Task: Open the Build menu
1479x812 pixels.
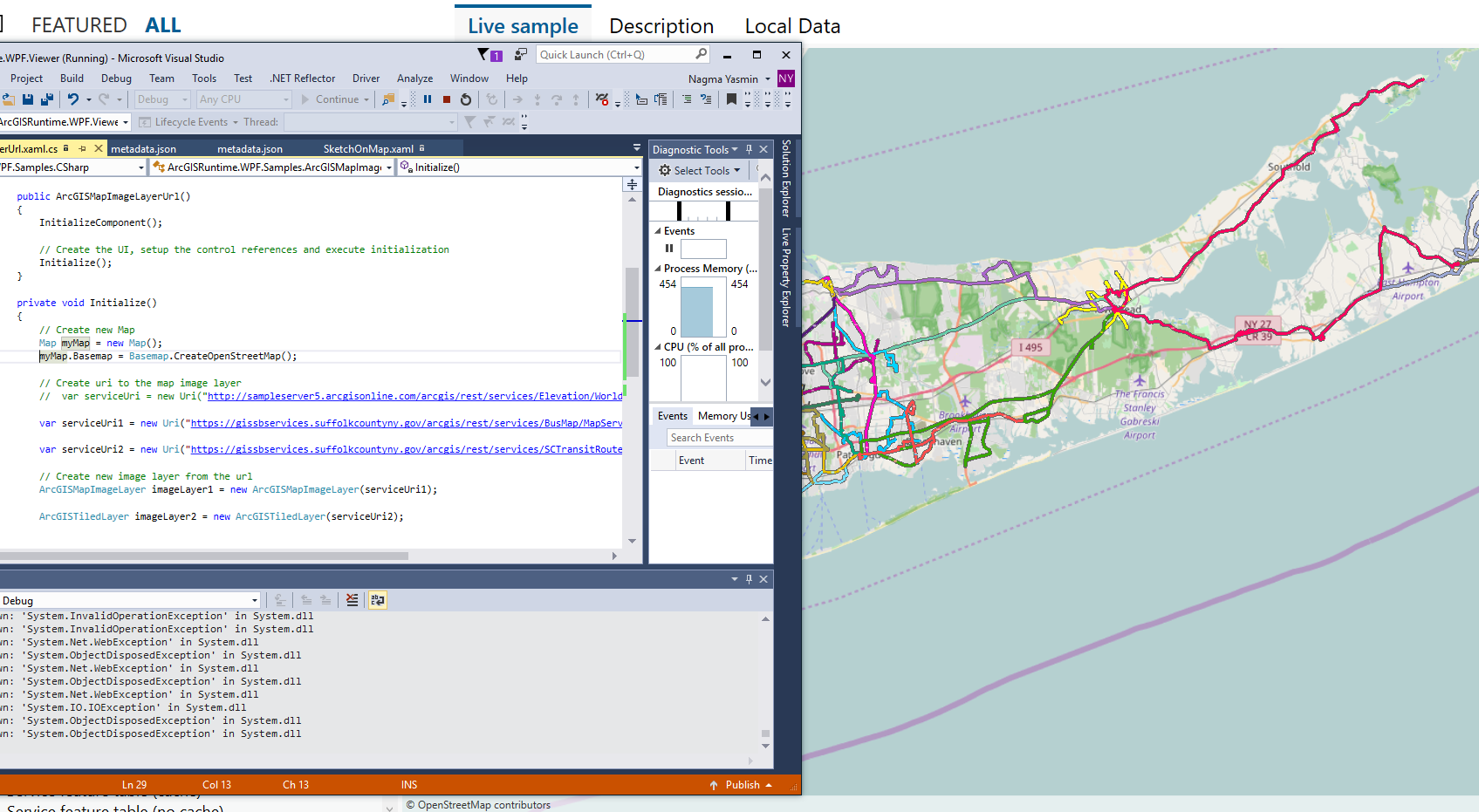Action: 72,78
